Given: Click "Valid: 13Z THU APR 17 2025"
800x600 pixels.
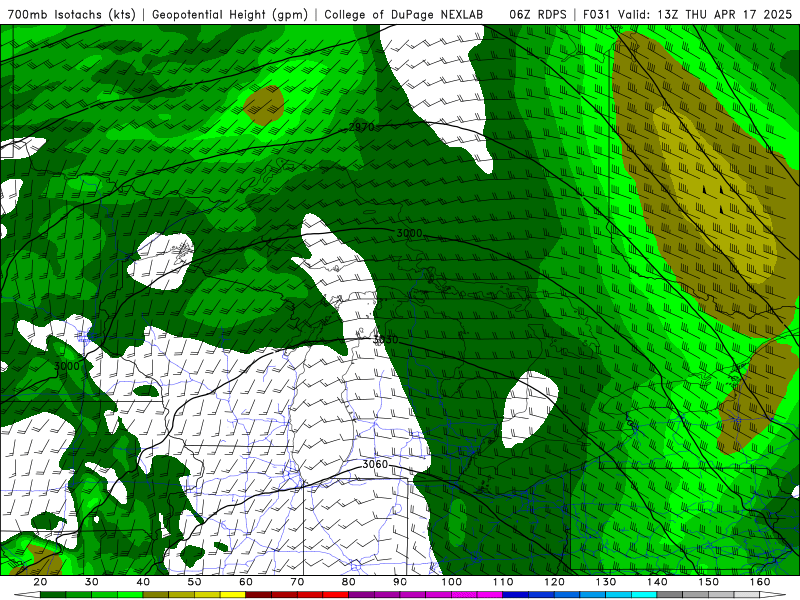Looking at the screenshot, I should pyautogui.click(x=705, y=14).
